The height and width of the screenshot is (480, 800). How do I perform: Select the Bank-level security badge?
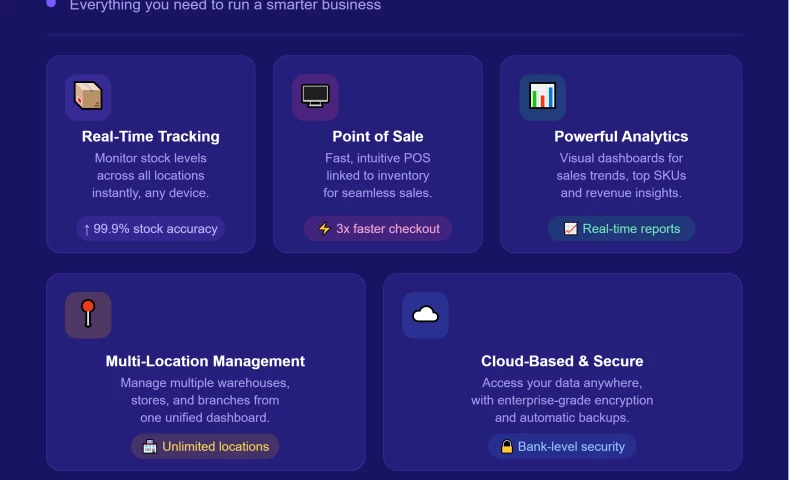(x=562, y=446)
